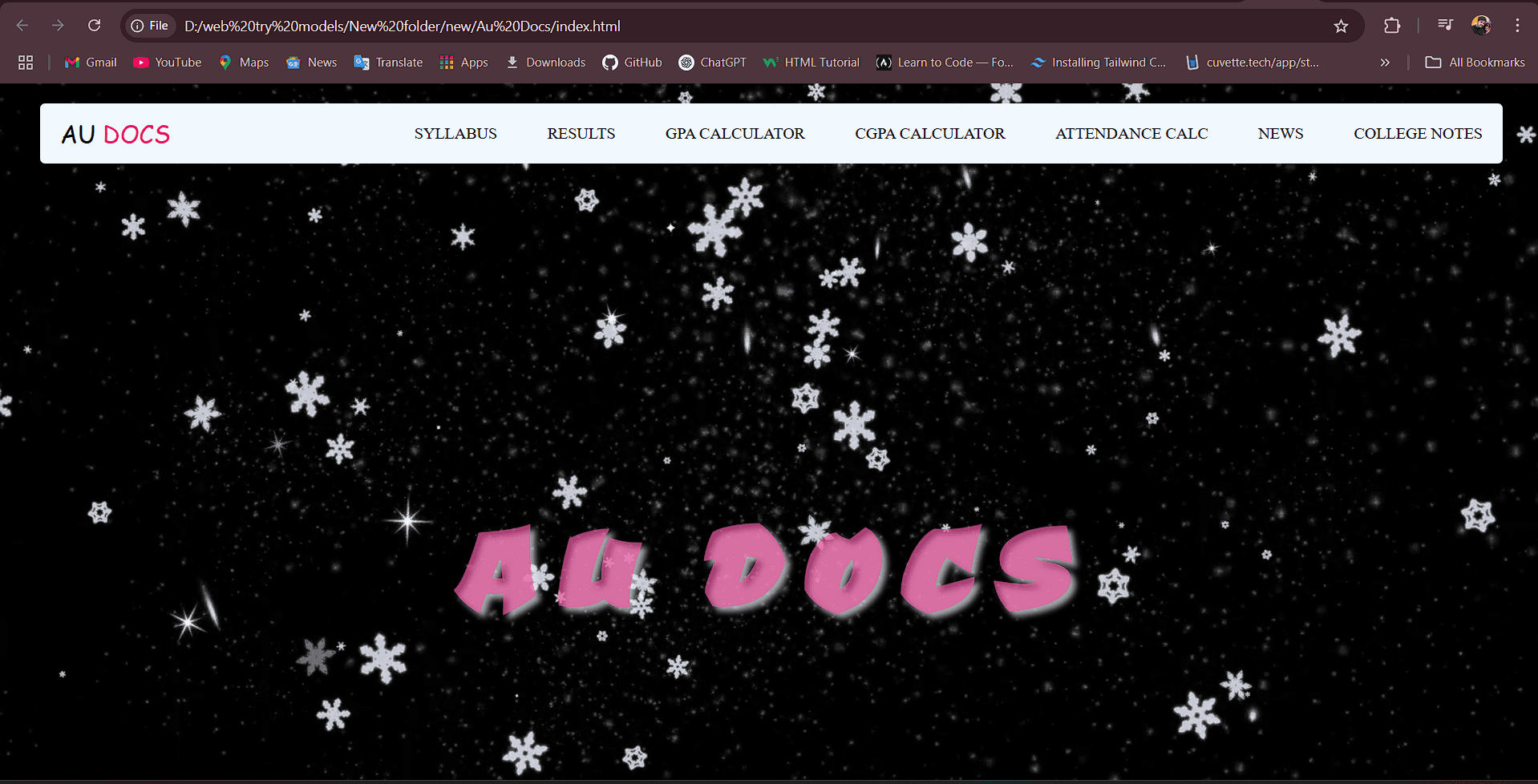
Task: Click the File site info icon
Action: (x=150, y=26)
